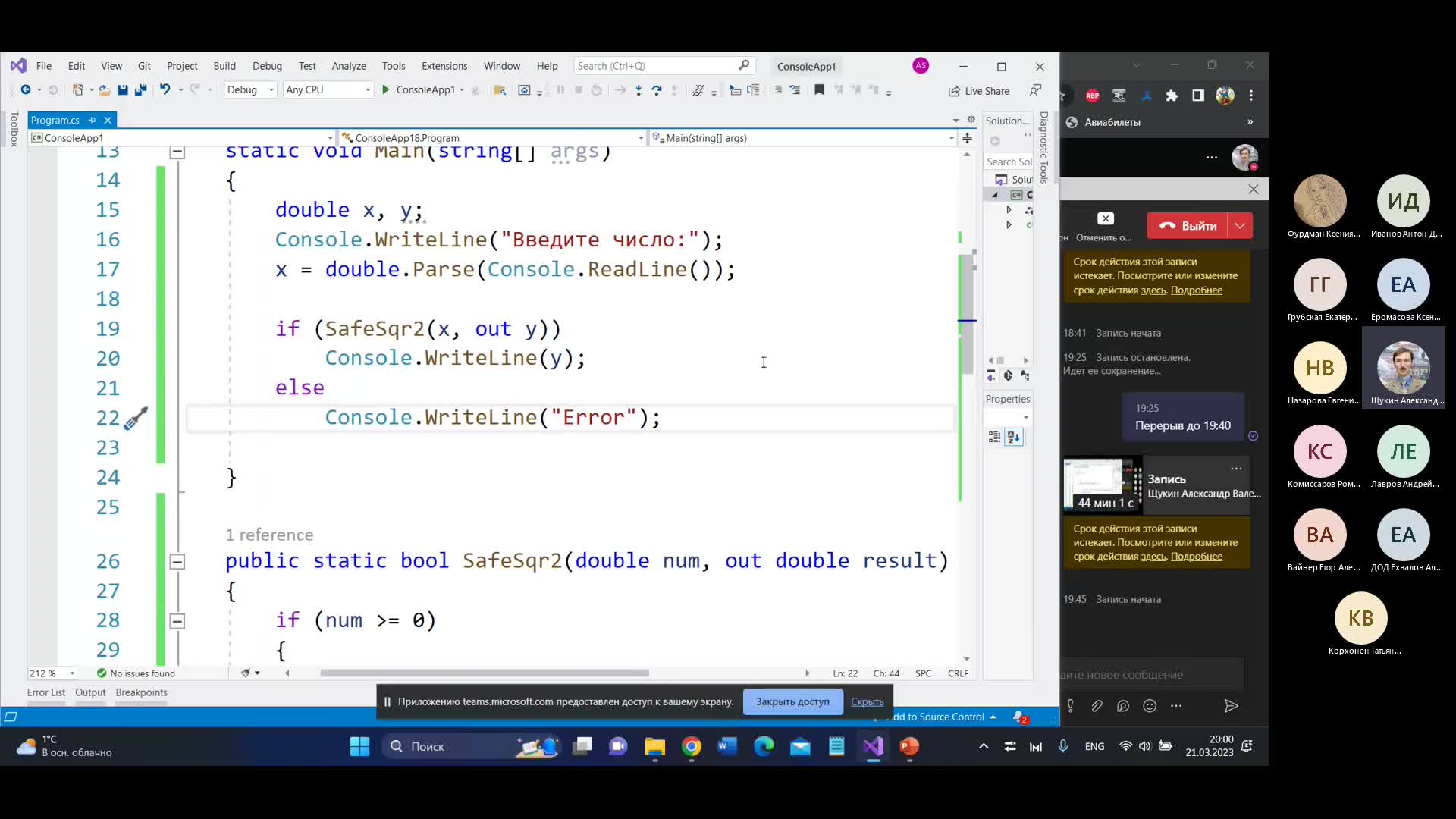Viewport: 1456px width, 819px height.
Task: Click first Подробнее link in chat
Action: pos(1196,290)
